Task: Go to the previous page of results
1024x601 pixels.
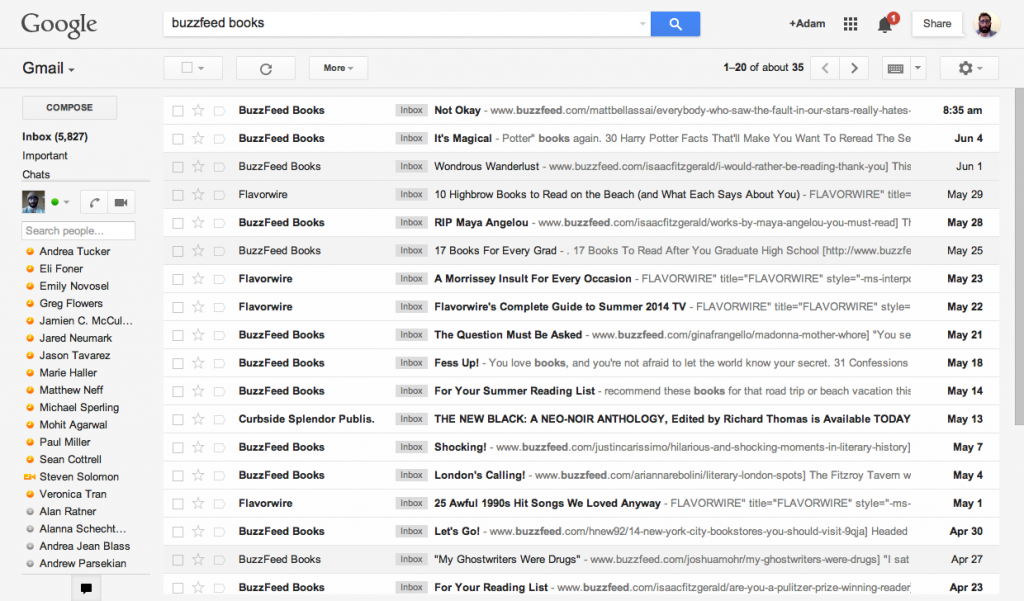Action: click(824, 68)
